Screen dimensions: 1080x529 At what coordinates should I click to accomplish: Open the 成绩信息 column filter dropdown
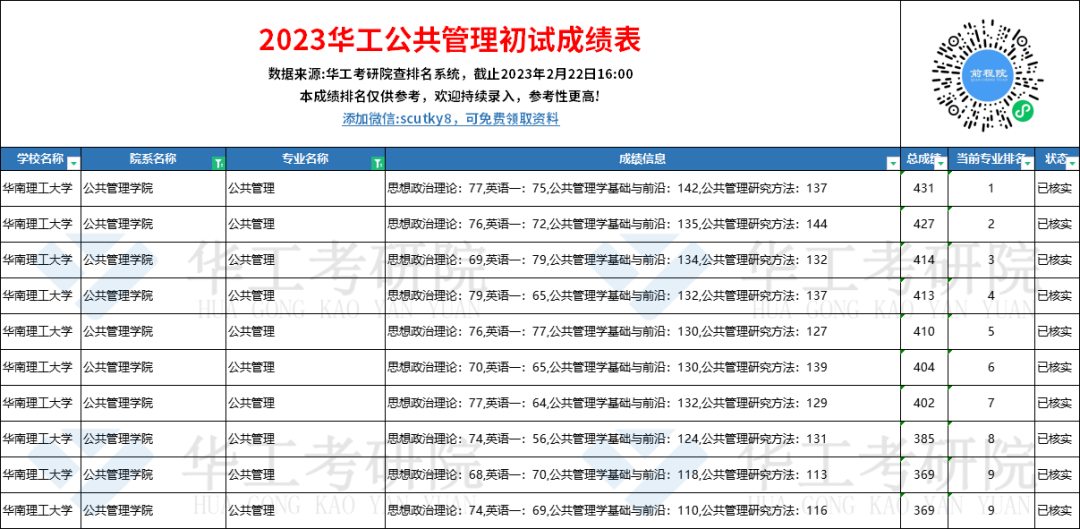(893, 163)
